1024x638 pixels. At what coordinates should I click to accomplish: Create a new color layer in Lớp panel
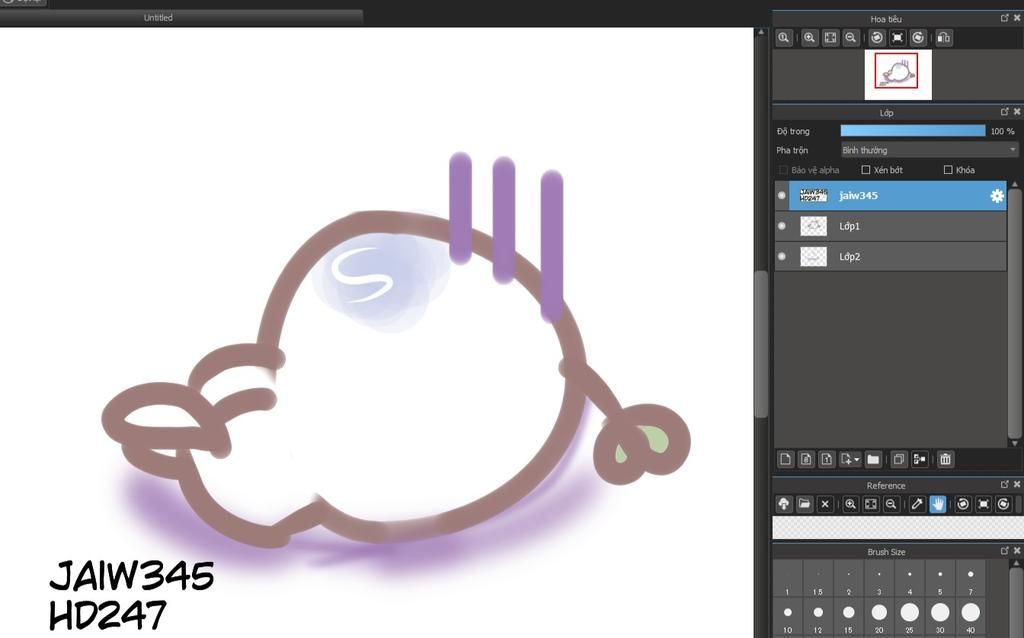786,459
